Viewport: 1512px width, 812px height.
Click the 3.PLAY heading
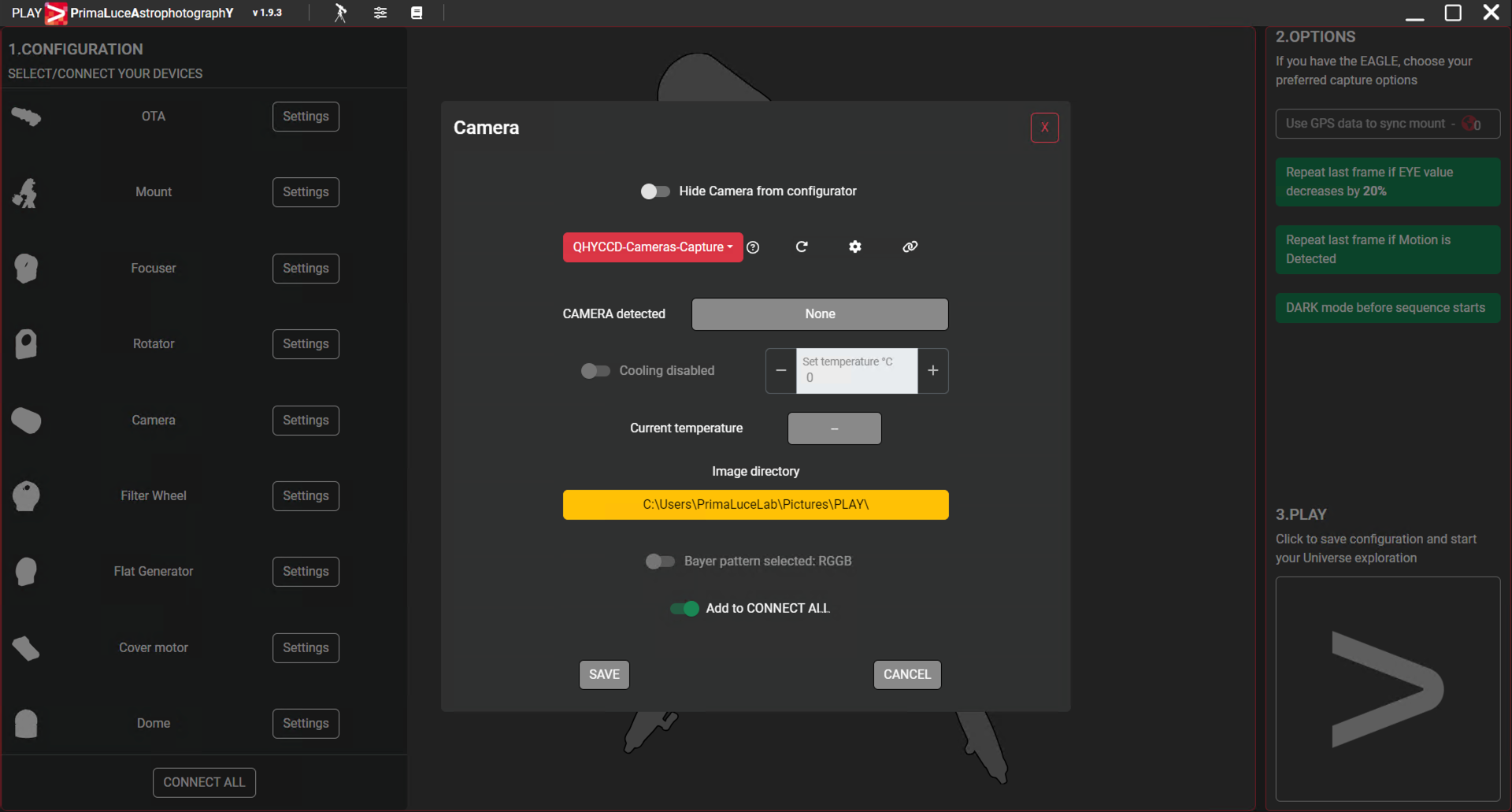point(1301,515)
